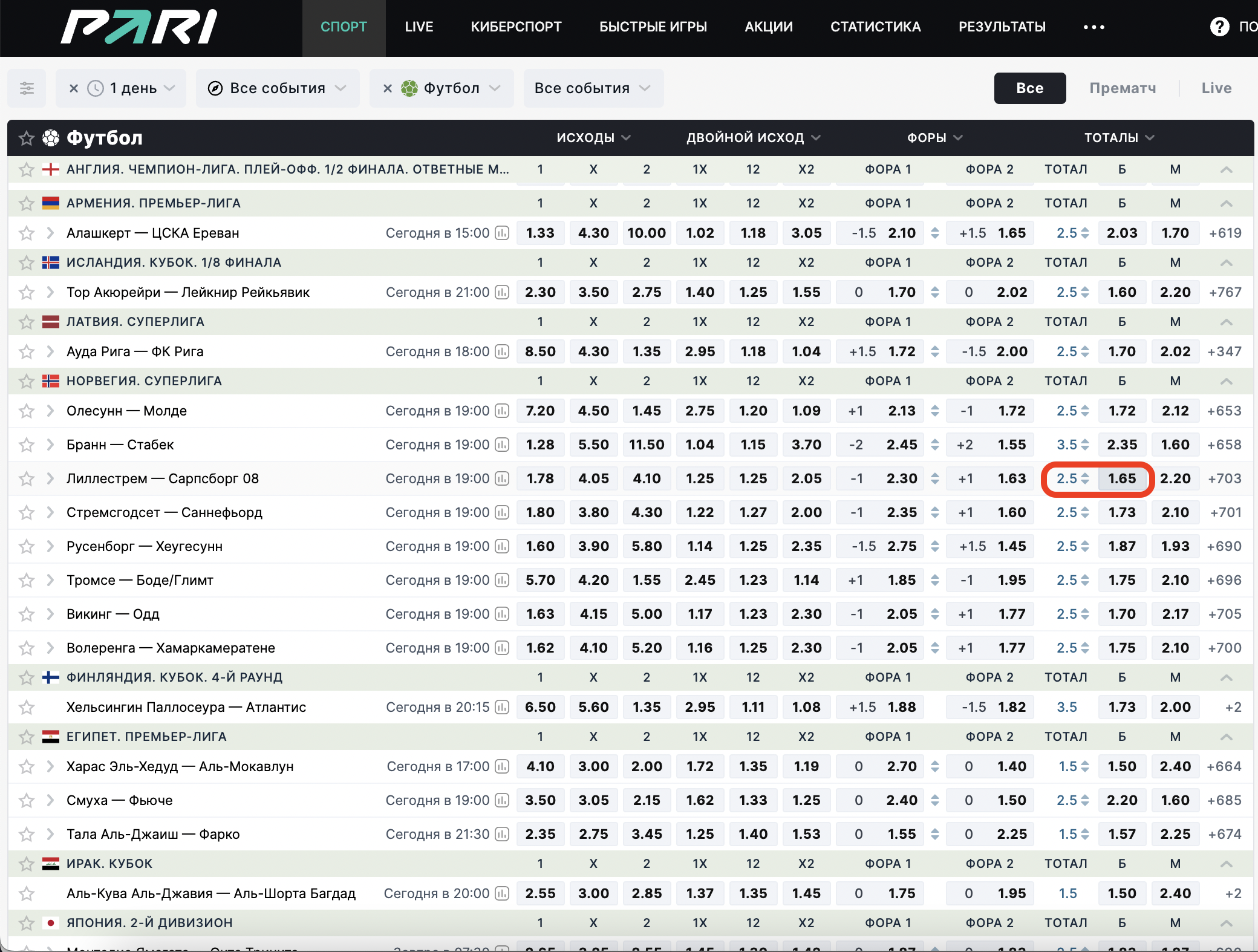Open РЕЗУЛЬТАТЫ section
The height and width of the screenshot is (952, 1258).
point(1002,27)
